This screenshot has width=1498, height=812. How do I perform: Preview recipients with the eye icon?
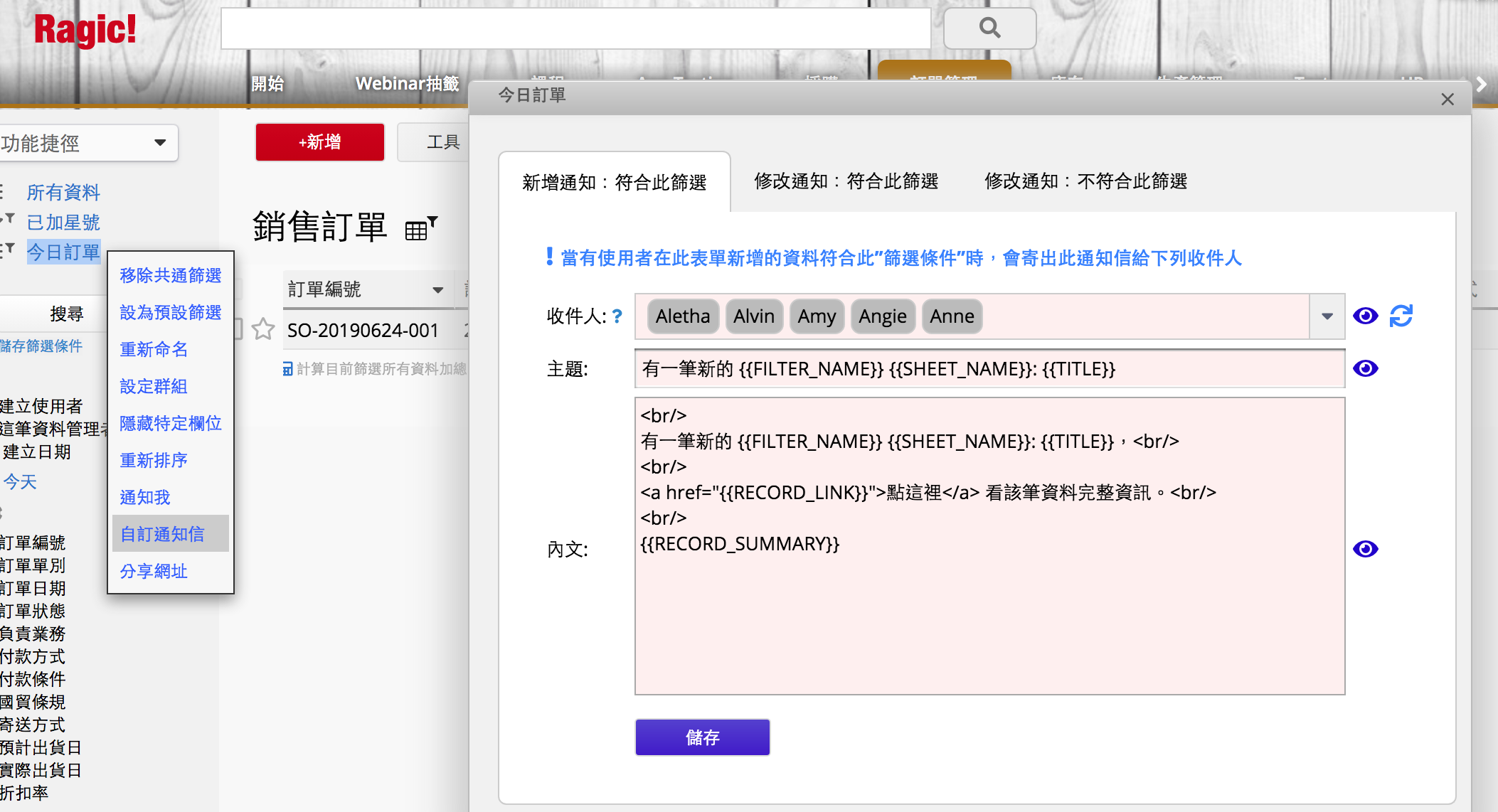pyautogui.click(x=1365, y=316)
